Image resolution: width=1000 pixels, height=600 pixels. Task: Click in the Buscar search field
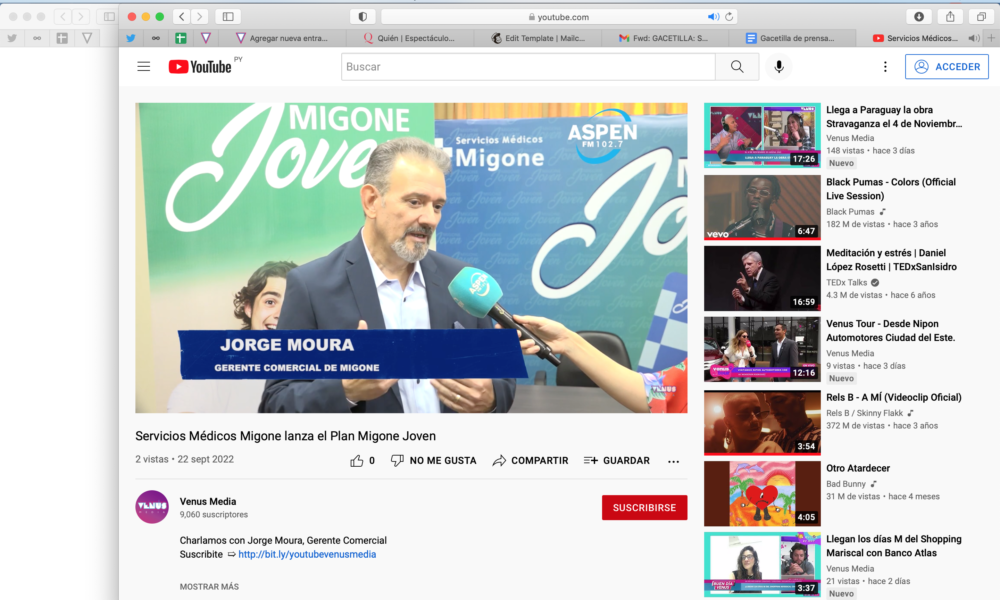(x=528, y=67)
